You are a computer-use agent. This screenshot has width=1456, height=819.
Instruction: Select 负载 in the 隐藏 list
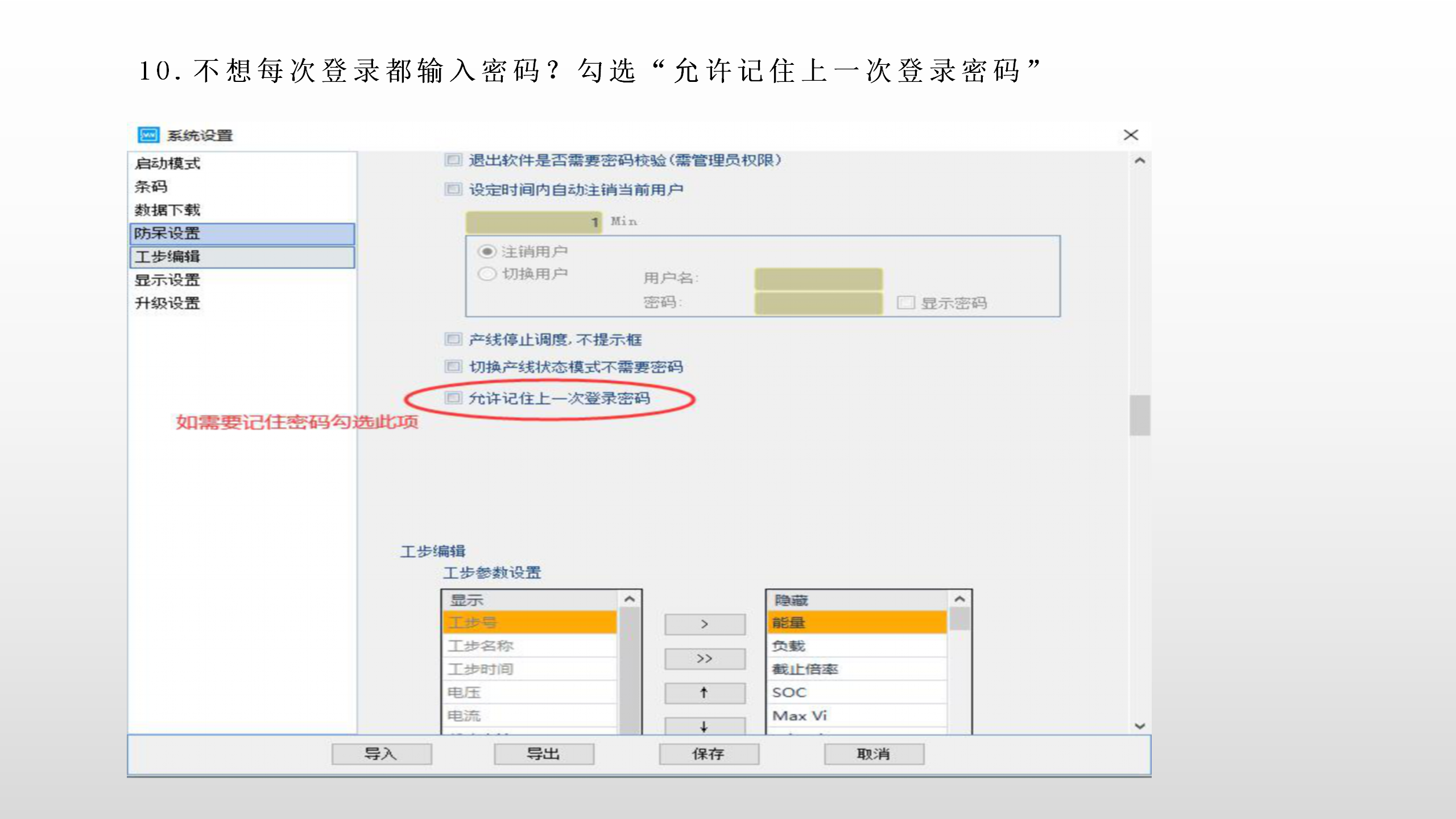coord(857,646)
